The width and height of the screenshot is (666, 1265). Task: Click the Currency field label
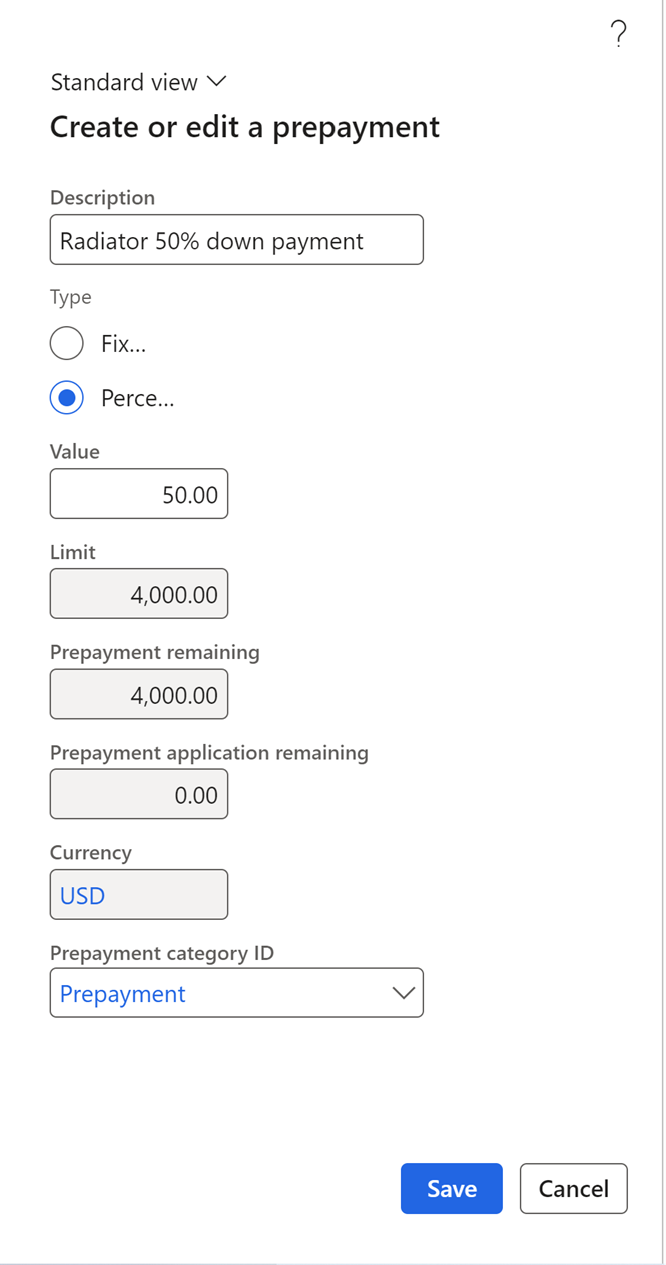[x=91, y=853]
